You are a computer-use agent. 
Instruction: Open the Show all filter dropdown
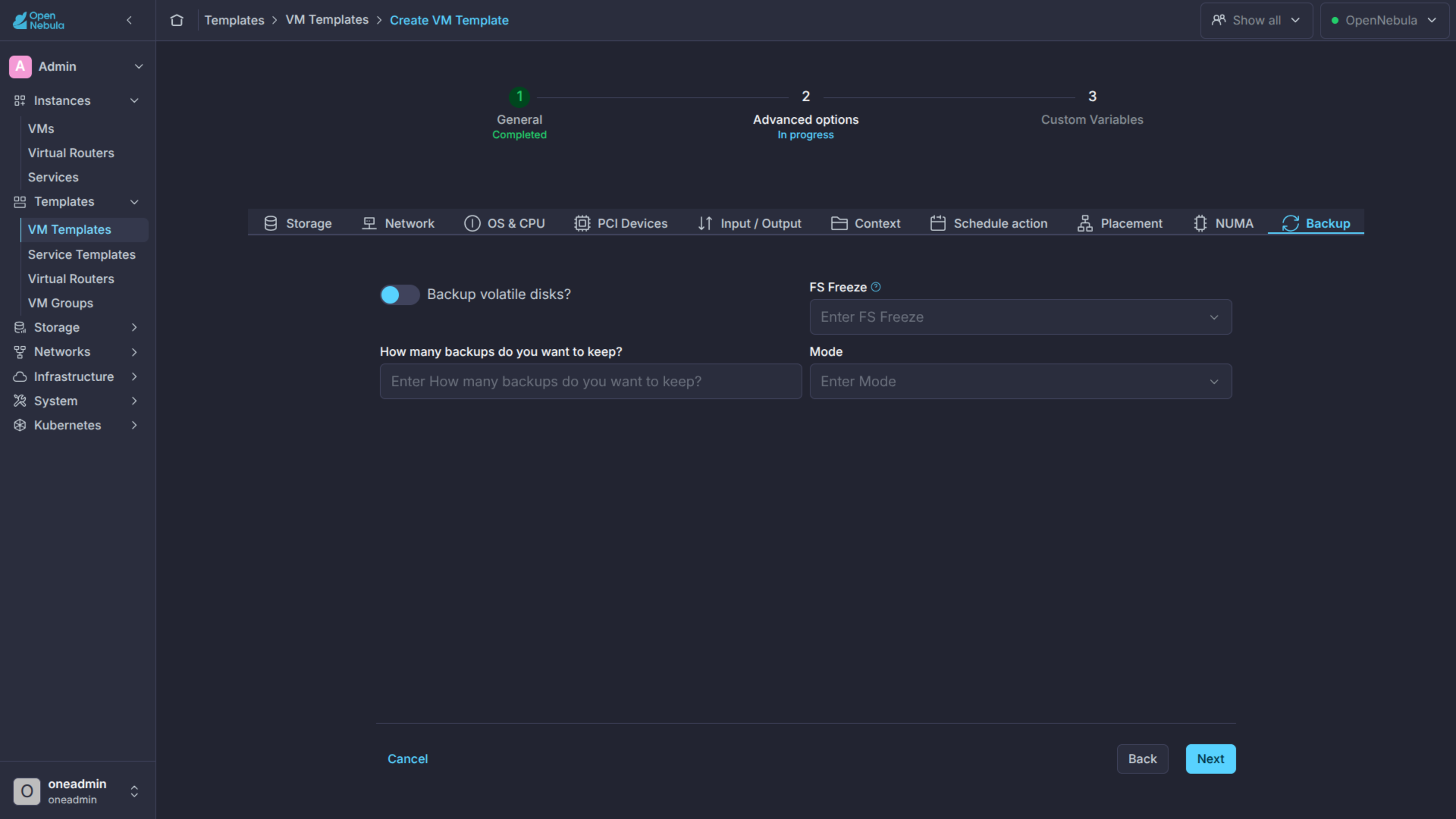point(1256,20)
